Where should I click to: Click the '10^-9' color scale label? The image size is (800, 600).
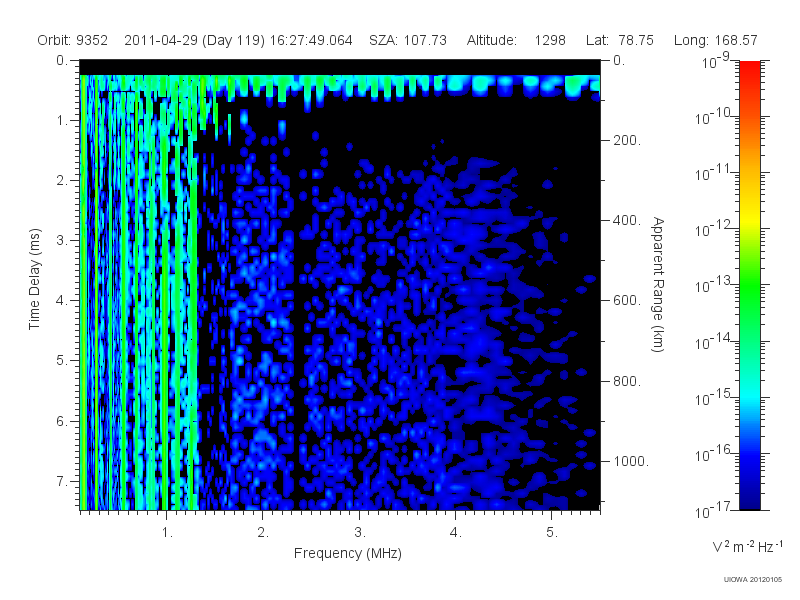[x=716, y=60]
